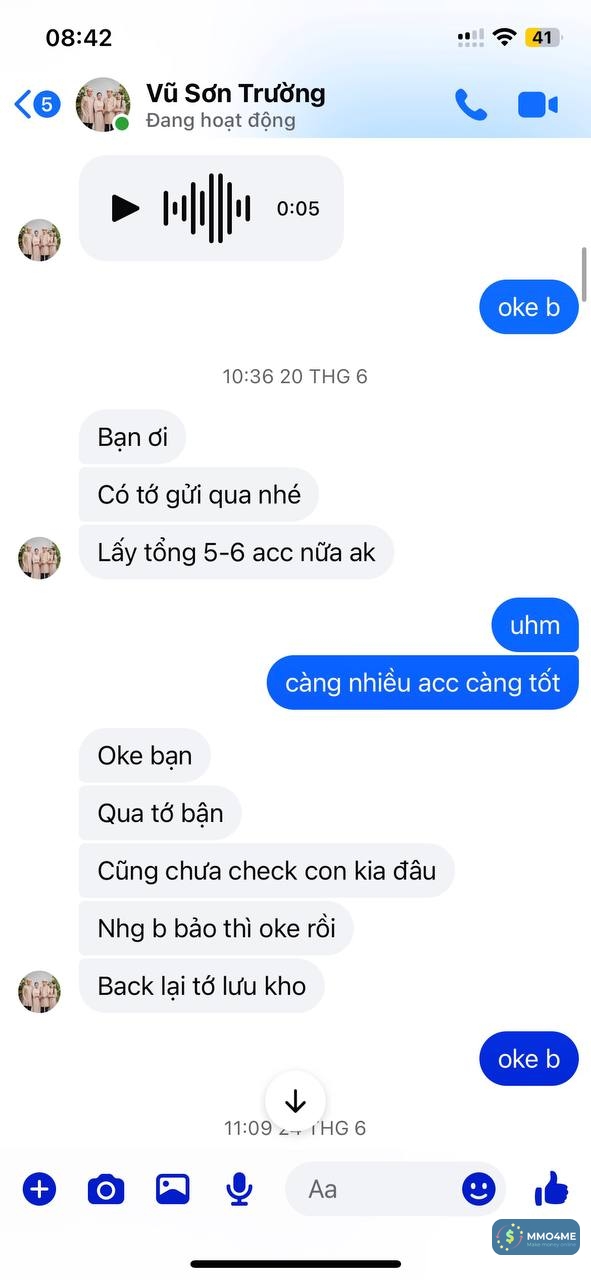
Task: Start a voice call with Vũ Sơn Trường
Action: 470,104
